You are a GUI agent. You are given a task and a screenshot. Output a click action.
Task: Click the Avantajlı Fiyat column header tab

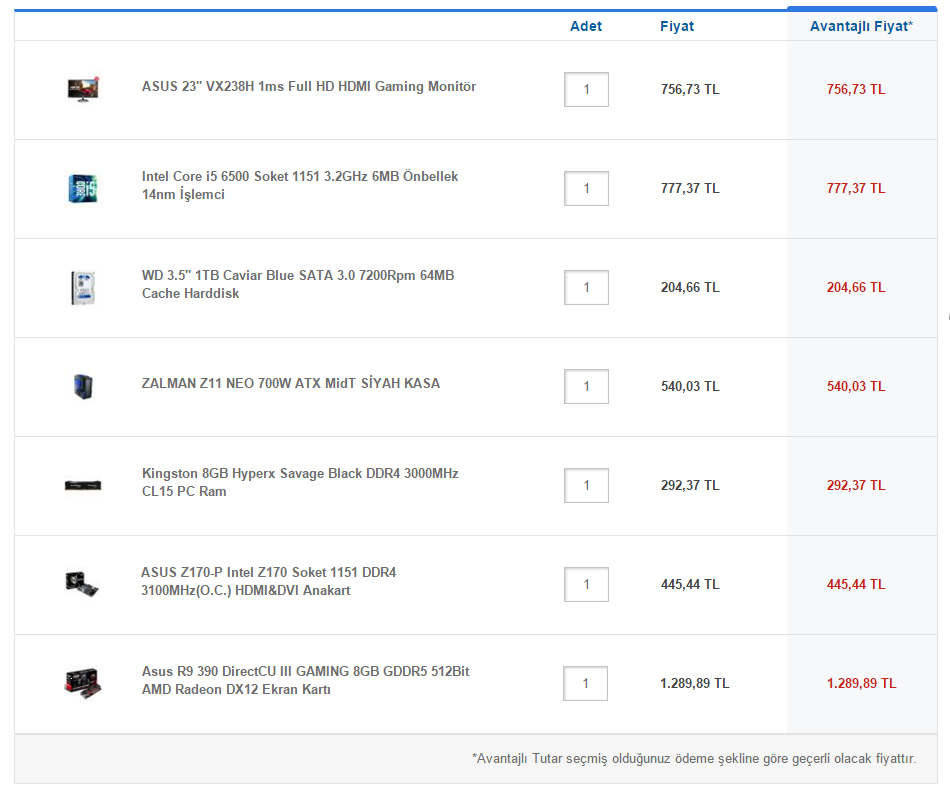pyautogui.click(x=860, y=26)
